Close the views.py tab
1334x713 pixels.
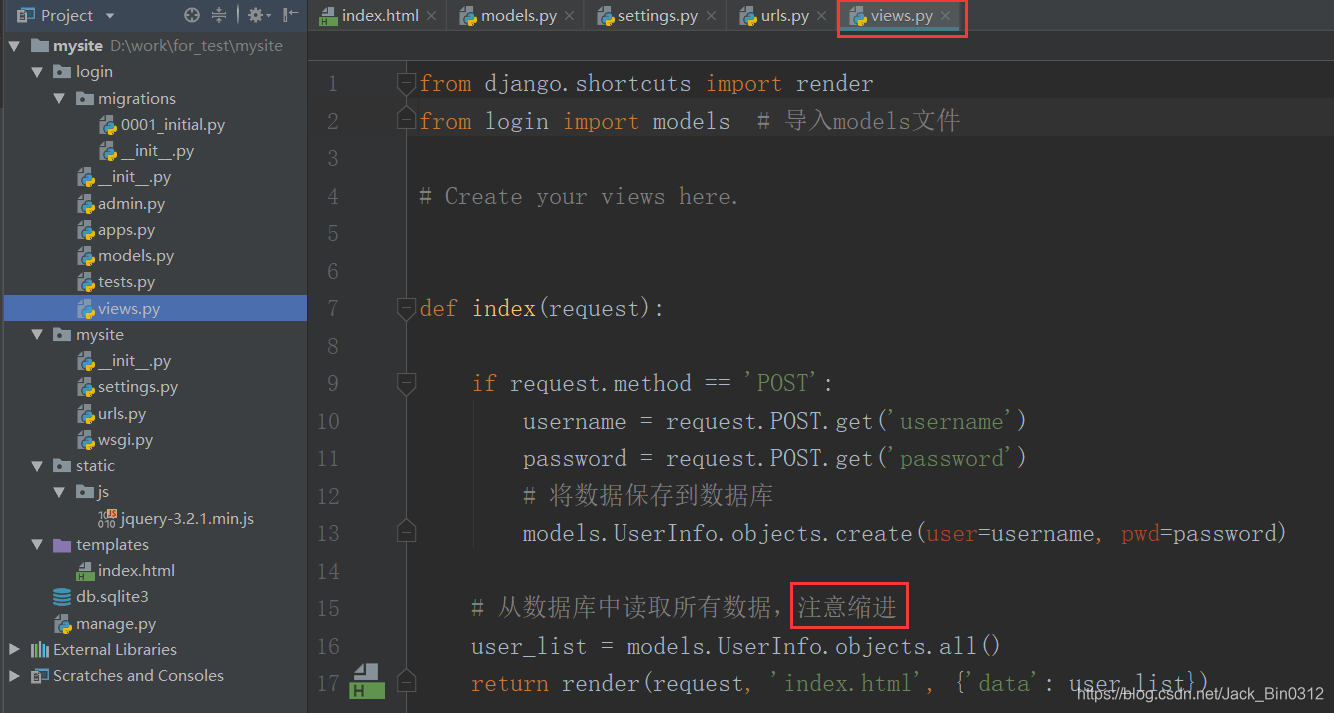(x=945, y=16)
